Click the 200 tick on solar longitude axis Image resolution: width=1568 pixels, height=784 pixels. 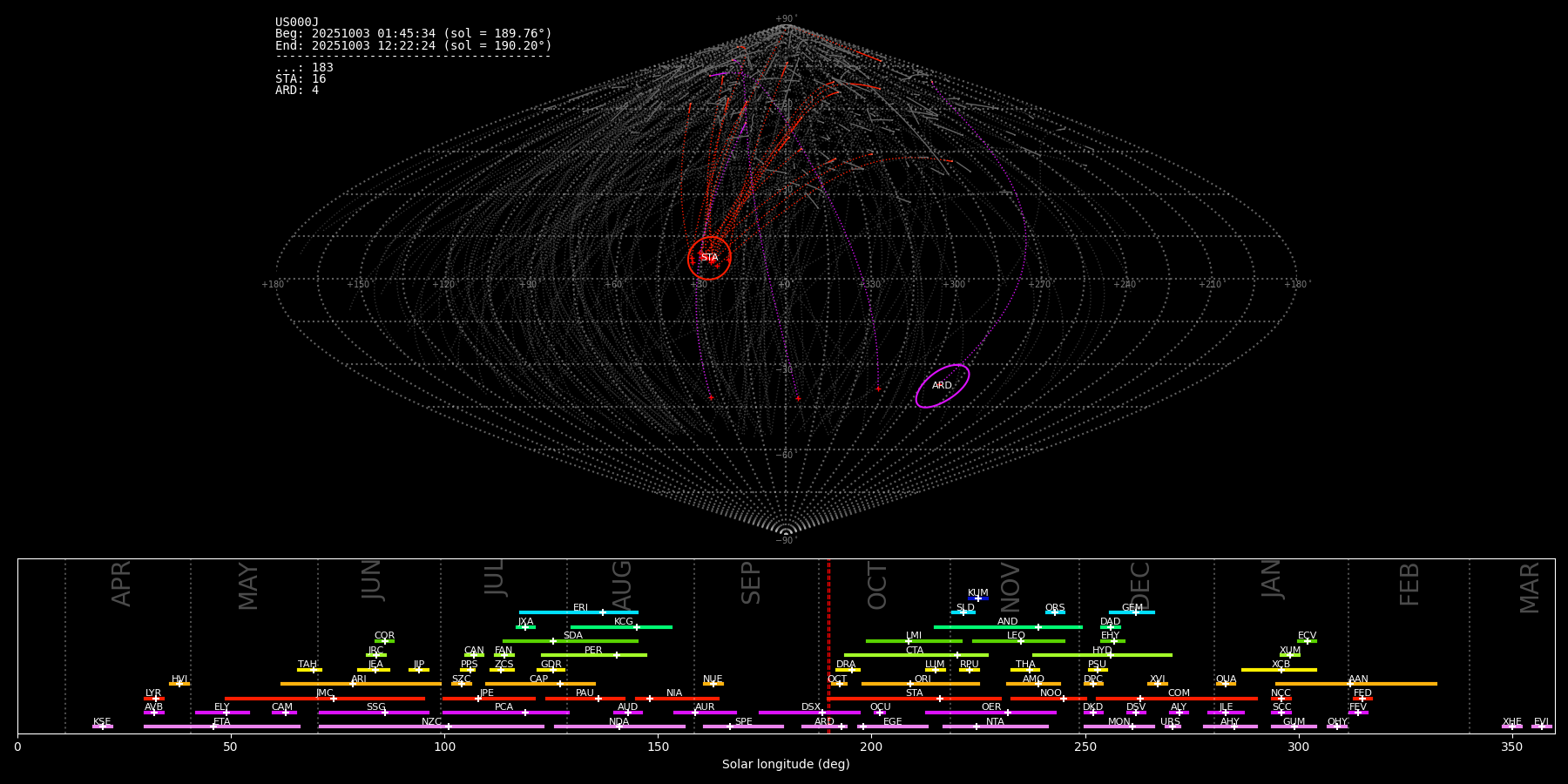[871, 747]
